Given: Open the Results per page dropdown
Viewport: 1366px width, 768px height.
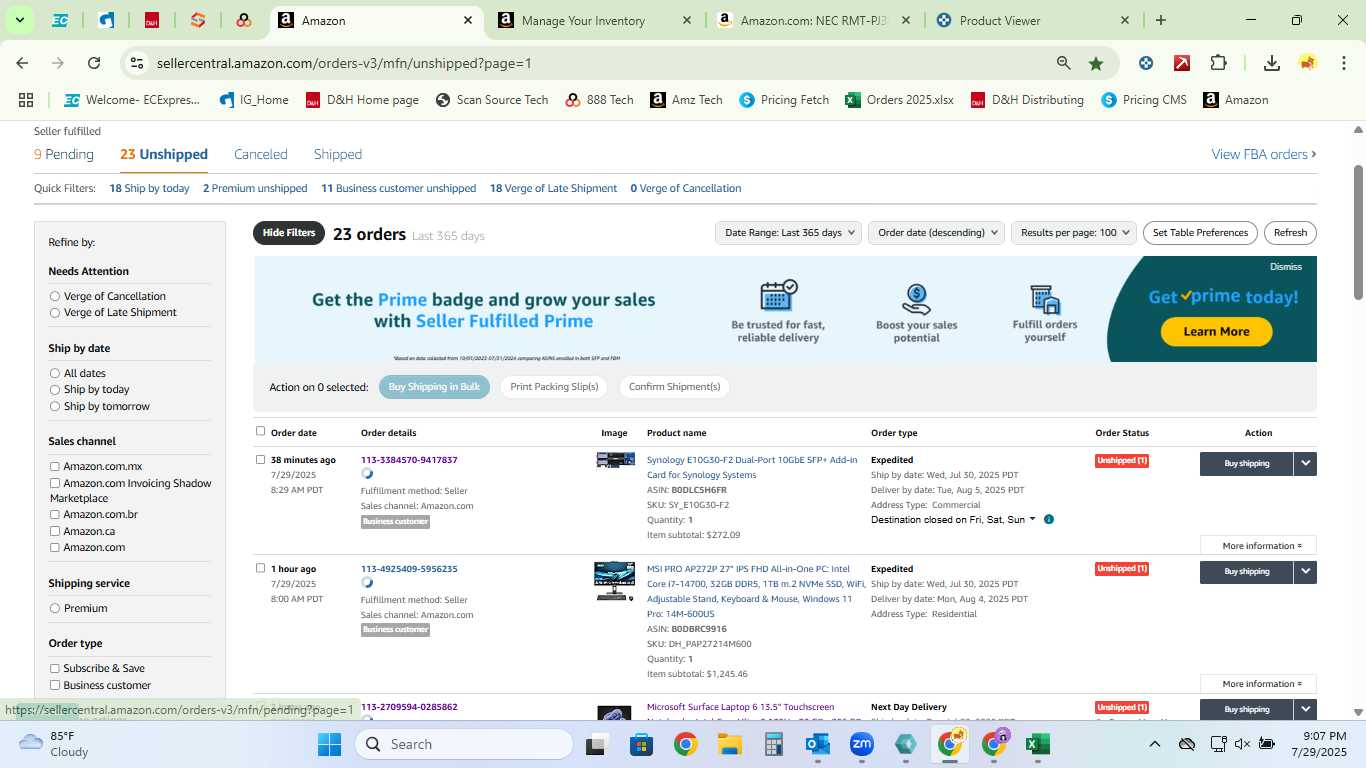Looking at the screenshot, I should click(1074, 233).
